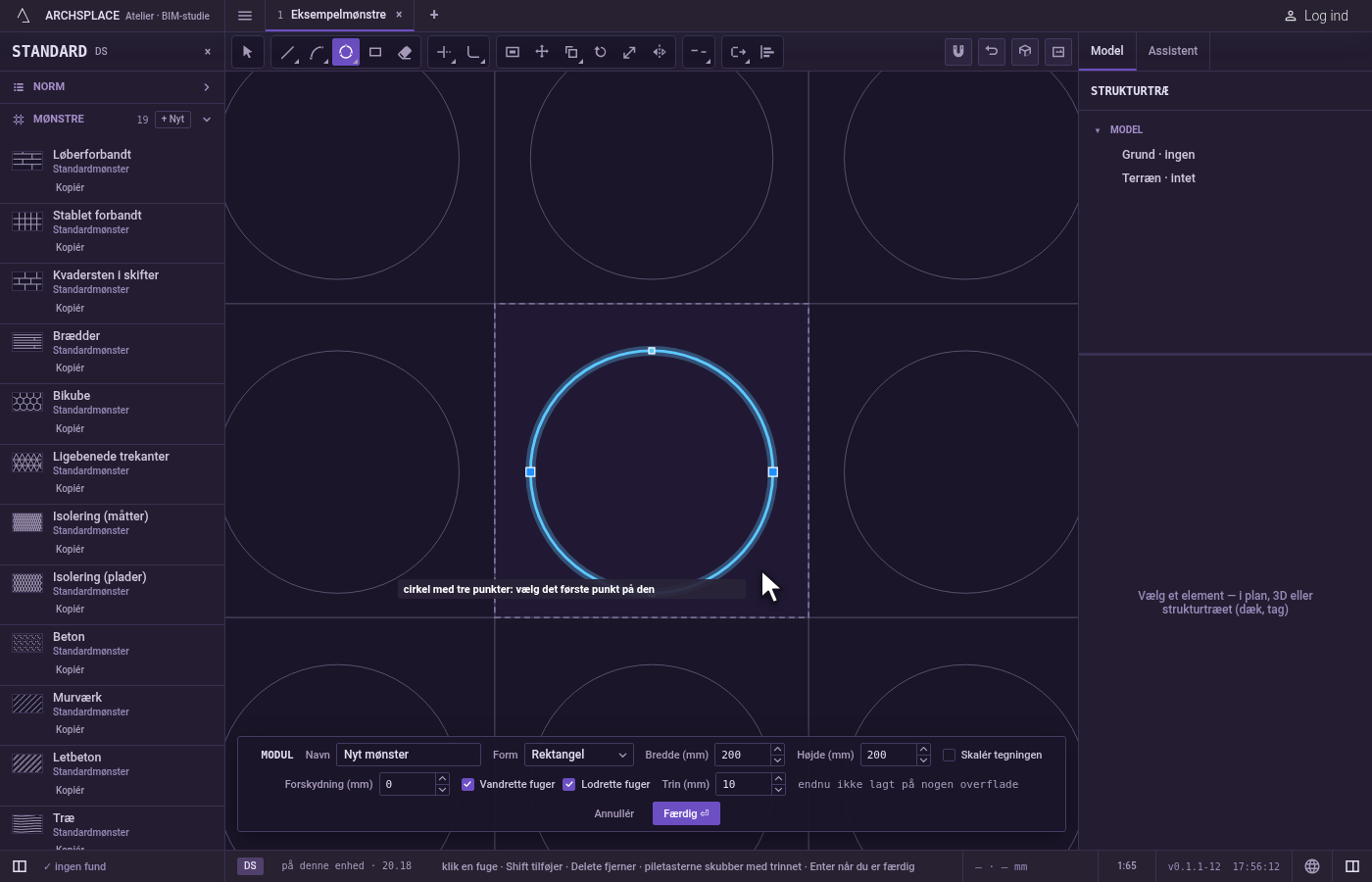
Task: Activate the Rotate tool
Action: pos(601,52)
